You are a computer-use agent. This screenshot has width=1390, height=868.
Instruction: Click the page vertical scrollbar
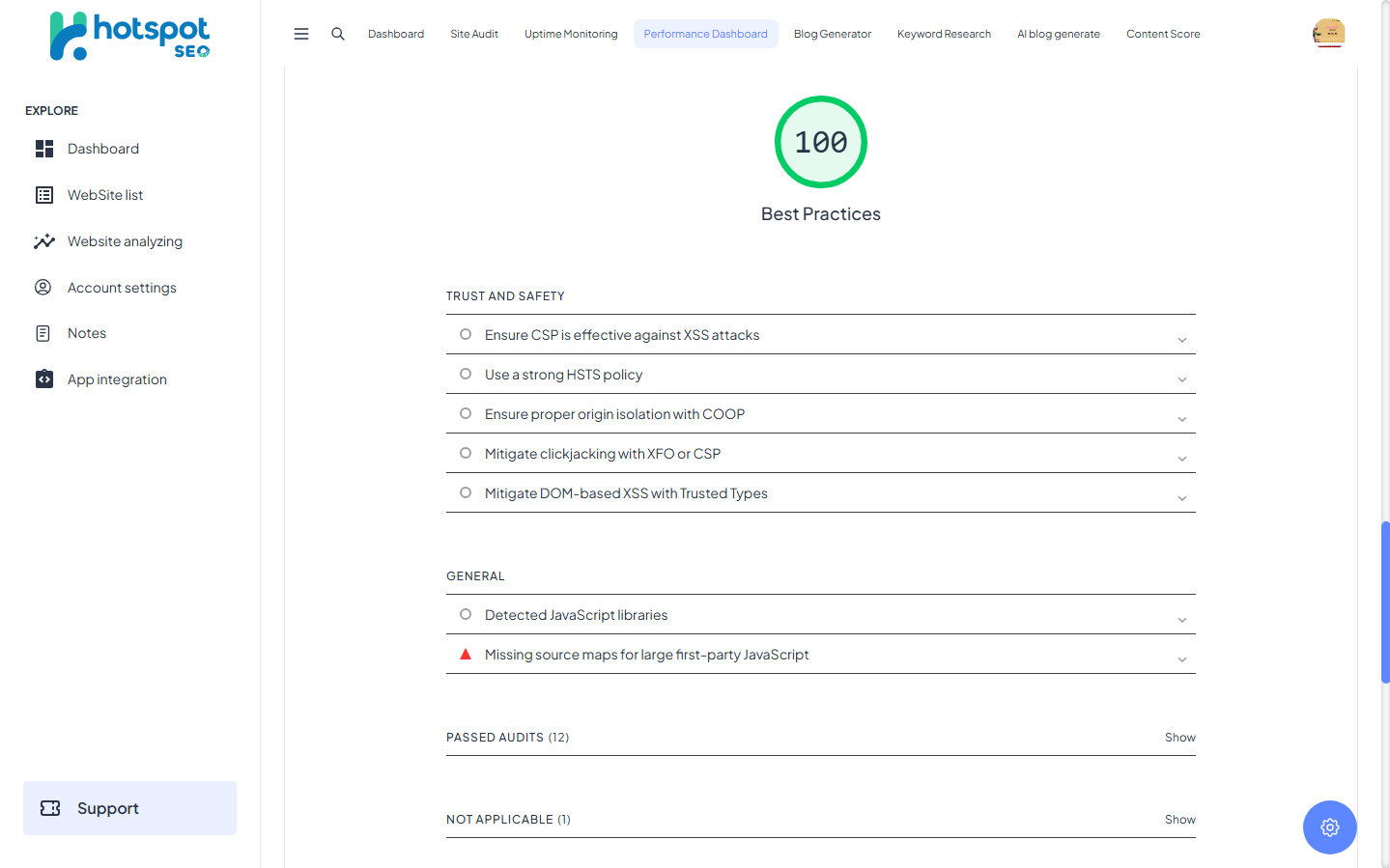tap(1385, 602)
